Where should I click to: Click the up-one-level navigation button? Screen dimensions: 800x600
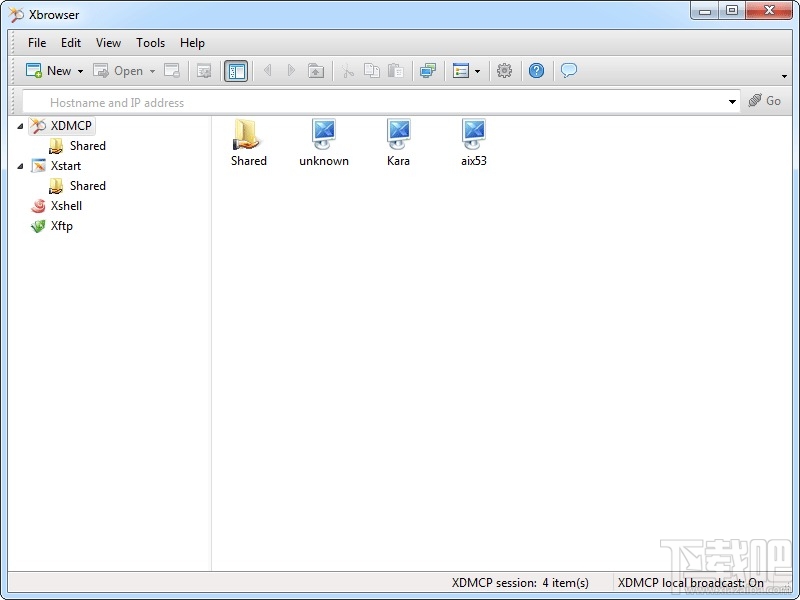[x=316, y=70]
